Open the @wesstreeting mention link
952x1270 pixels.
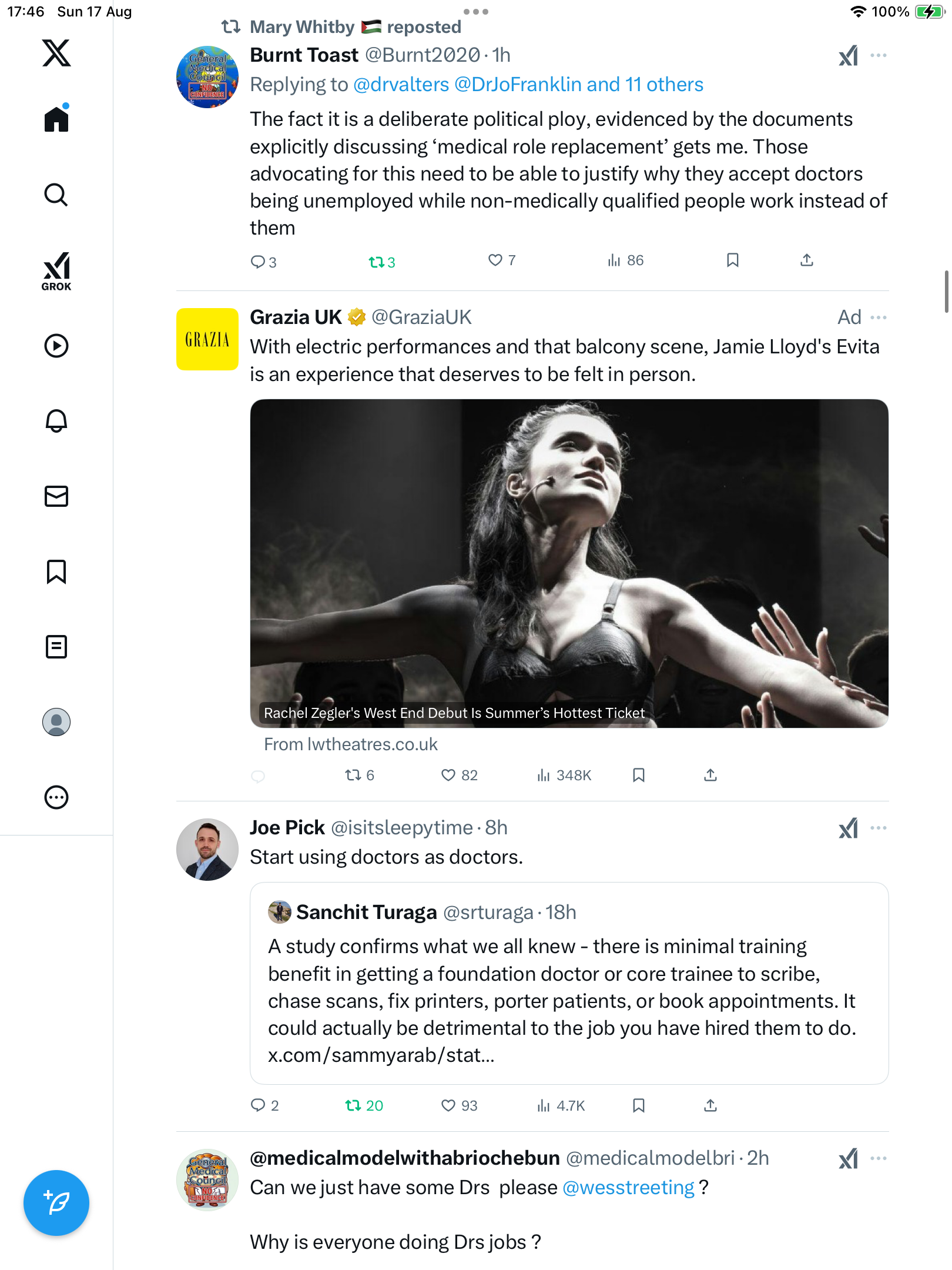[628, 1188]
